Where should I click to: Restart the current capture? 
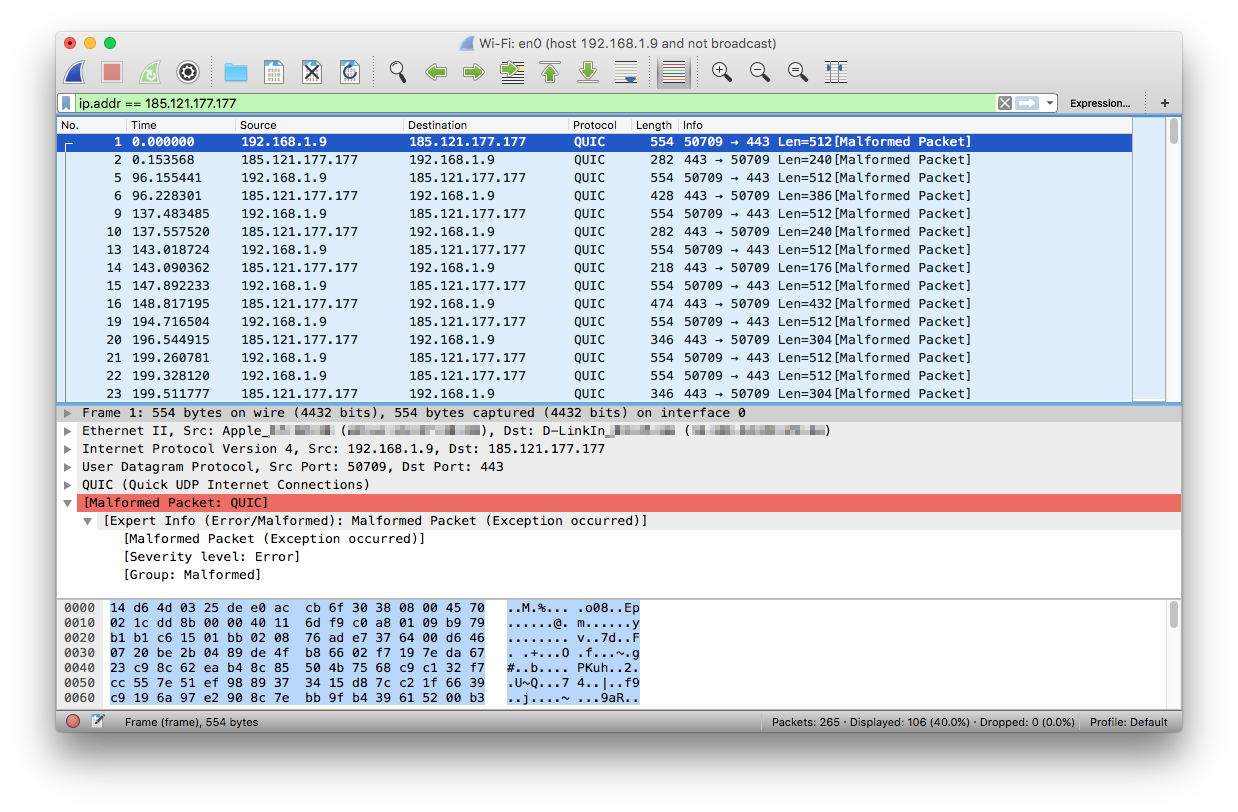coord(148,72)
